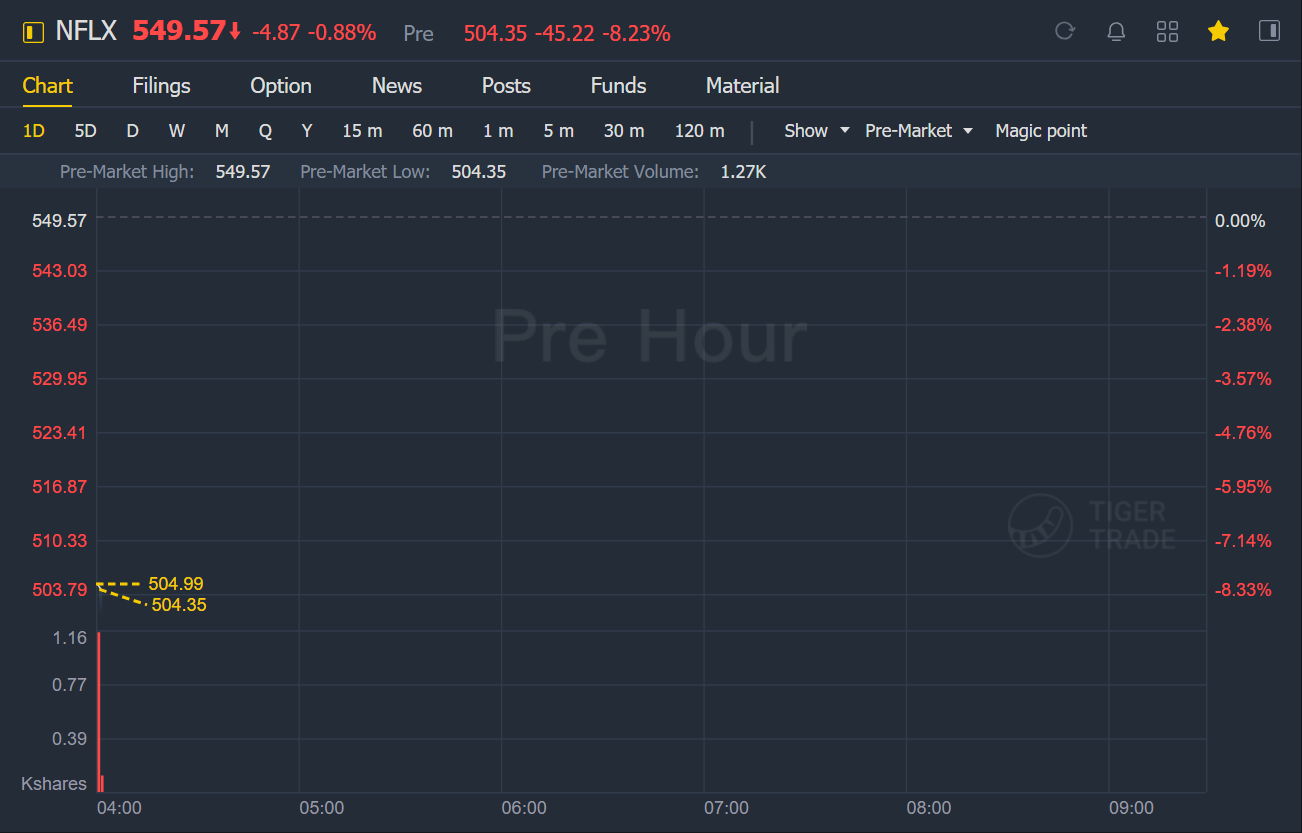Viewport: 1302px width, 833px height.
Task: Open the price alert bell icon
Action: 1116,31
